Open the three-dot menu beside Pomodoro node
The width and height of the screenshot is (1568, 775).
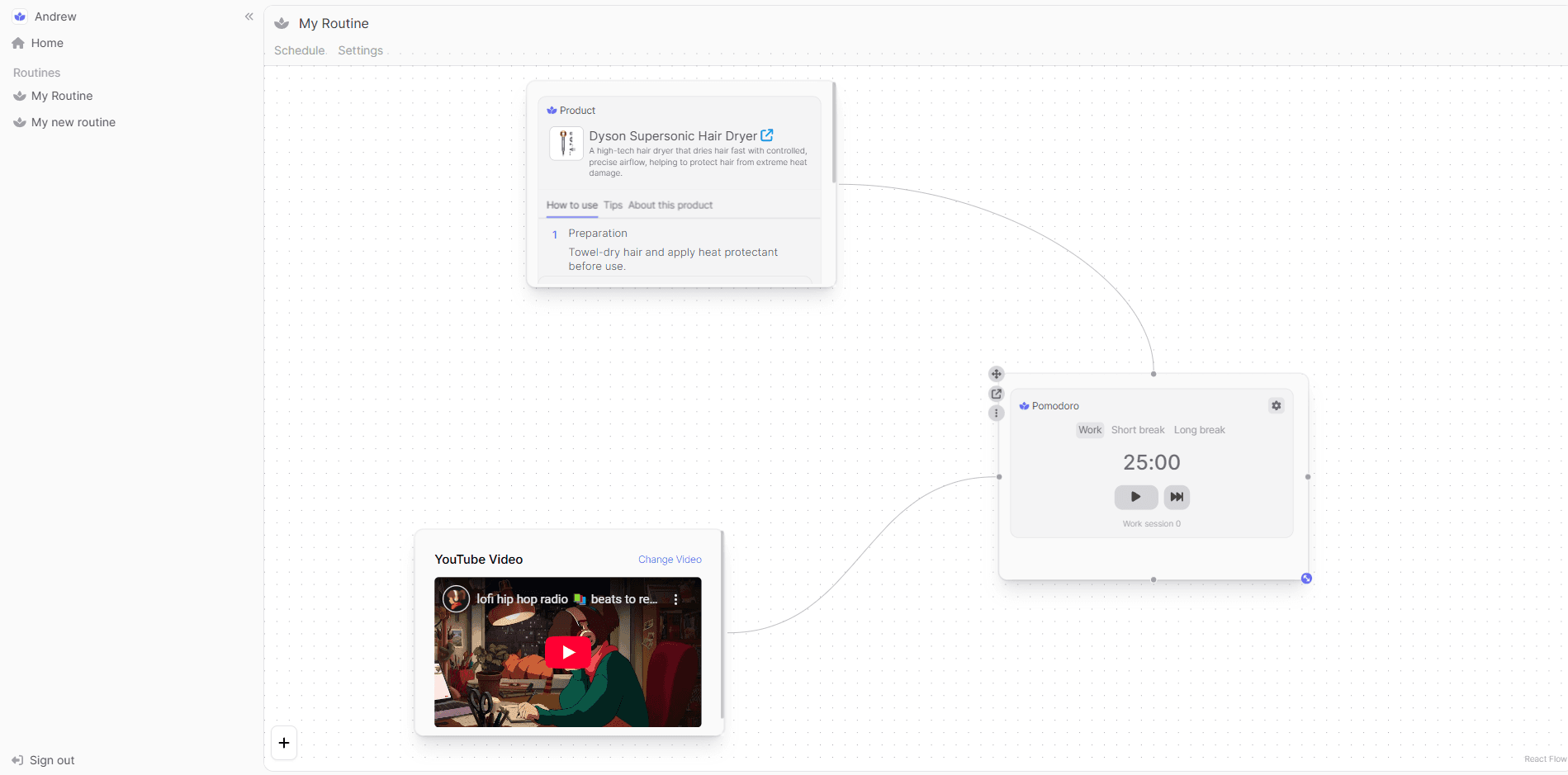(x=996, y=413)
